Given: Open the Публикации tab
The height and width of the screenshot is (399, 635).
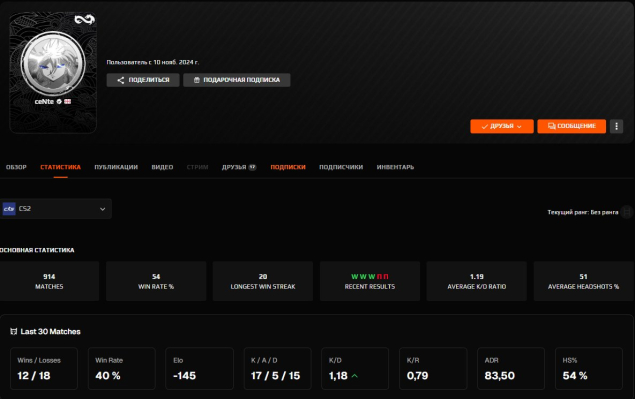Looking at the screenshot, I should point(116,167).
